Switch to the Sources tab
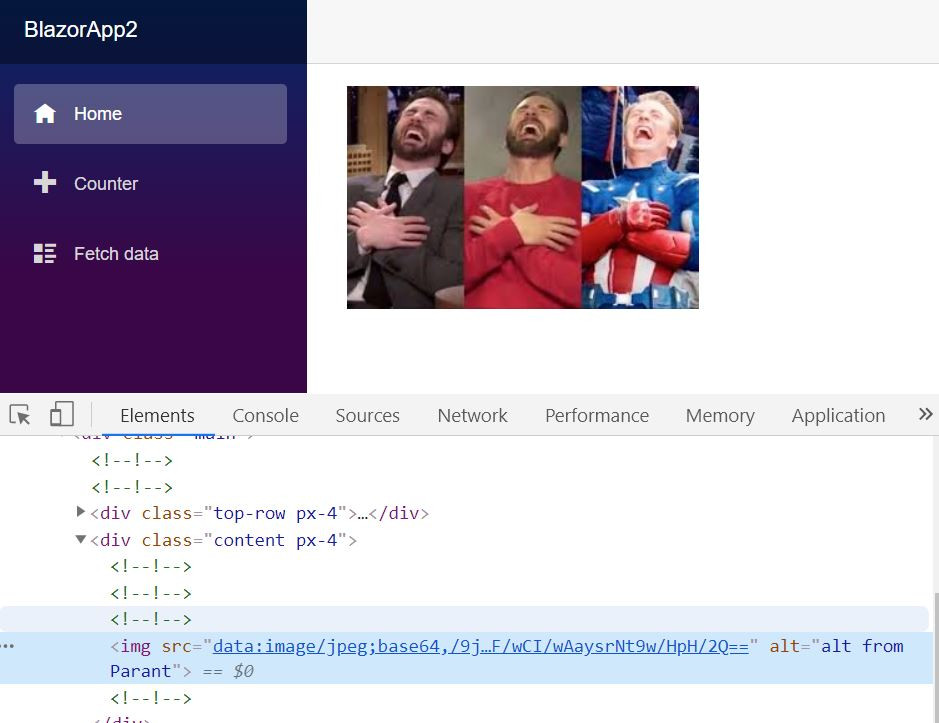 tap(367, 415)
